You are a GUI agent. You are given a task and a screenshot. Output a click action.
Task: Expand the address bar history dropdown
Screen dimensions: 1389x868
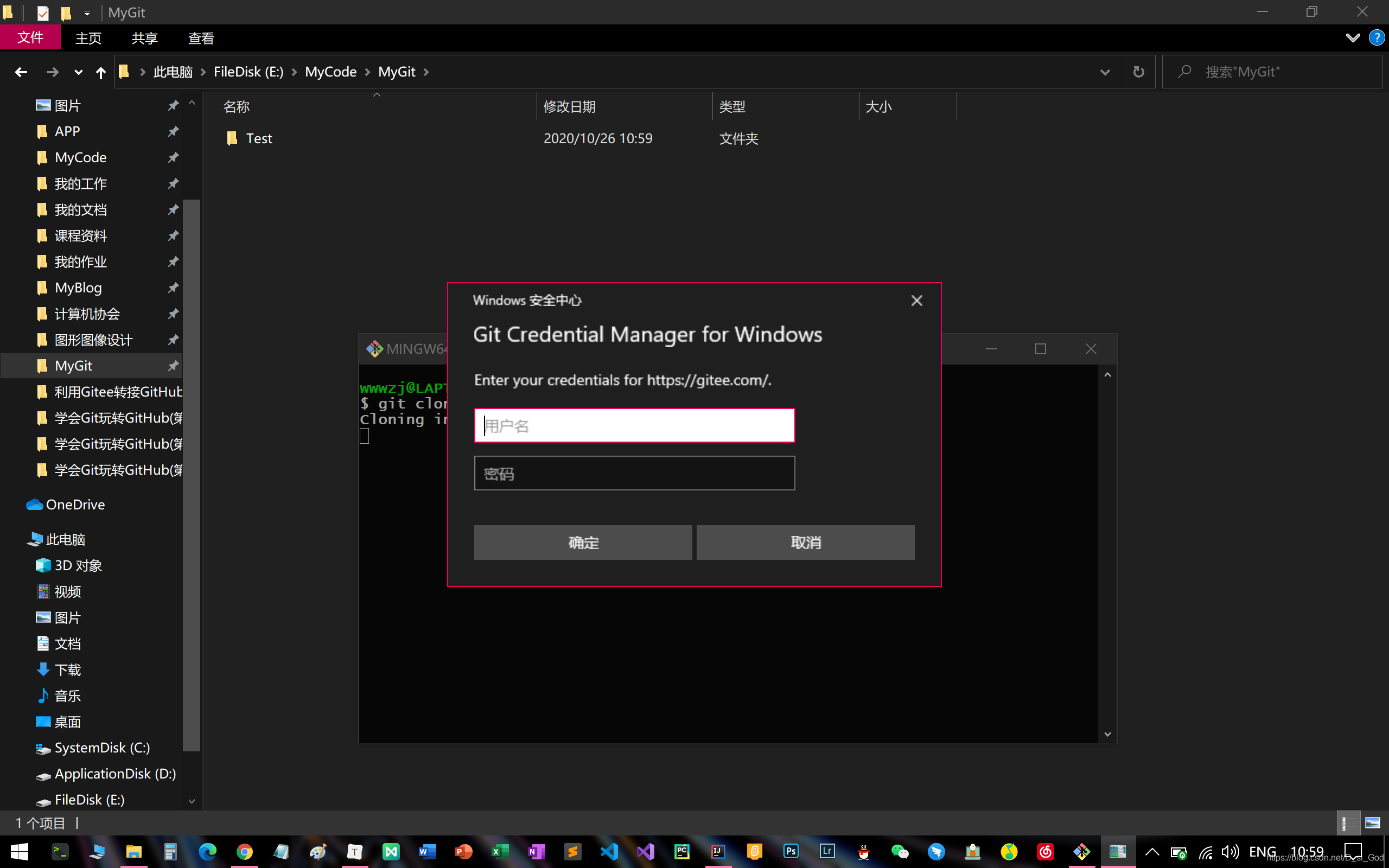pyautogui.click(x=1105, y=72)
